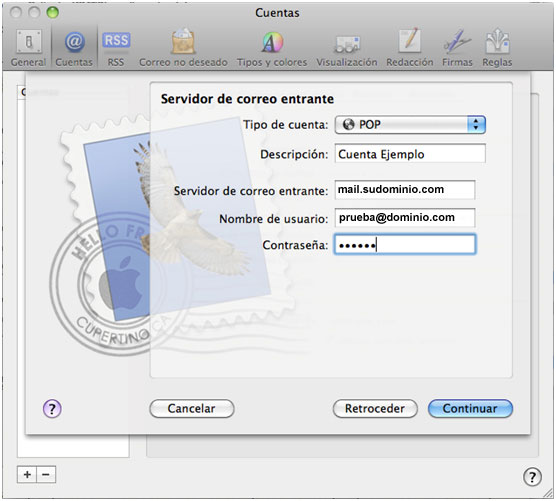Click the Contraseña password field
Viewport: 556px width, 501px height.
point(405,244)
